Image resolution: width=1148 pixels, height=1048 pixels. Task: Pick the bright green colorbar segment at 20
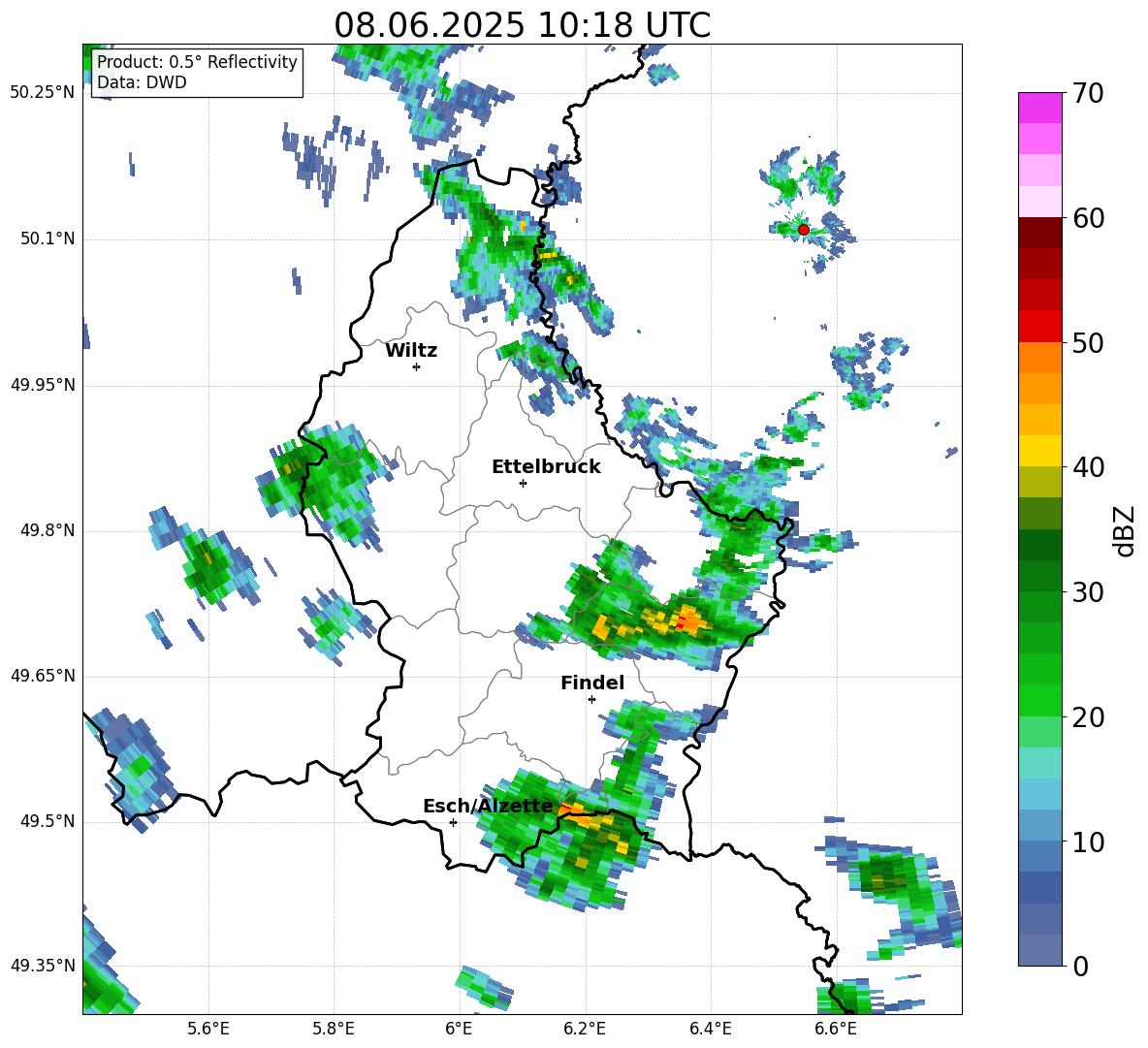[x=1039, y=700]
